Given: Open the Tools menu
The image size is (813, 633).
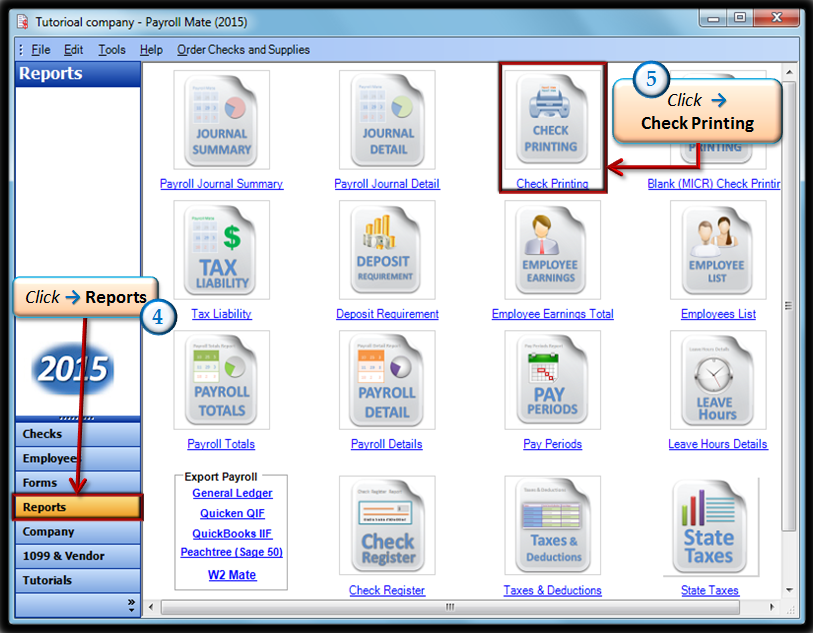Looking at the screenshot, I should point(112,50).
